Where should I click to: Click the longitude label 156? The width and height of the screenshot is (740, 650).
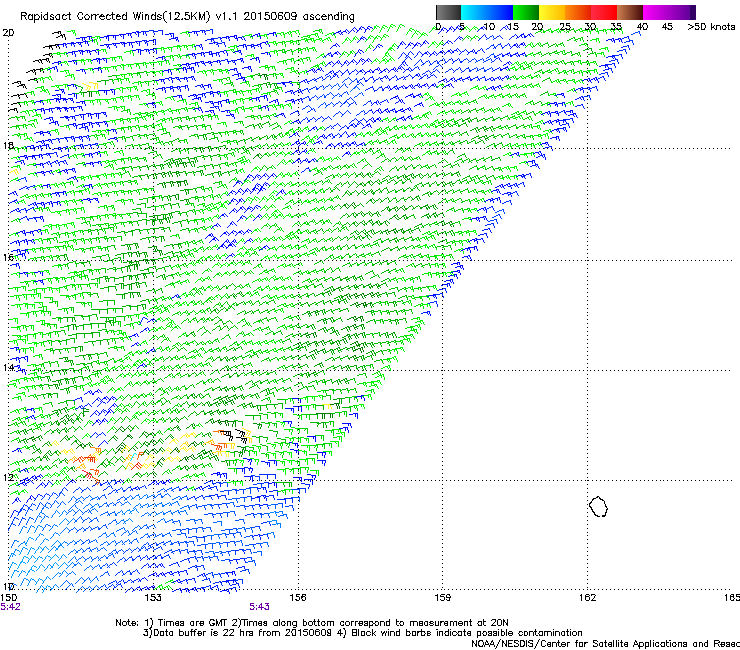pyautogui.click(x=298, y=598)
